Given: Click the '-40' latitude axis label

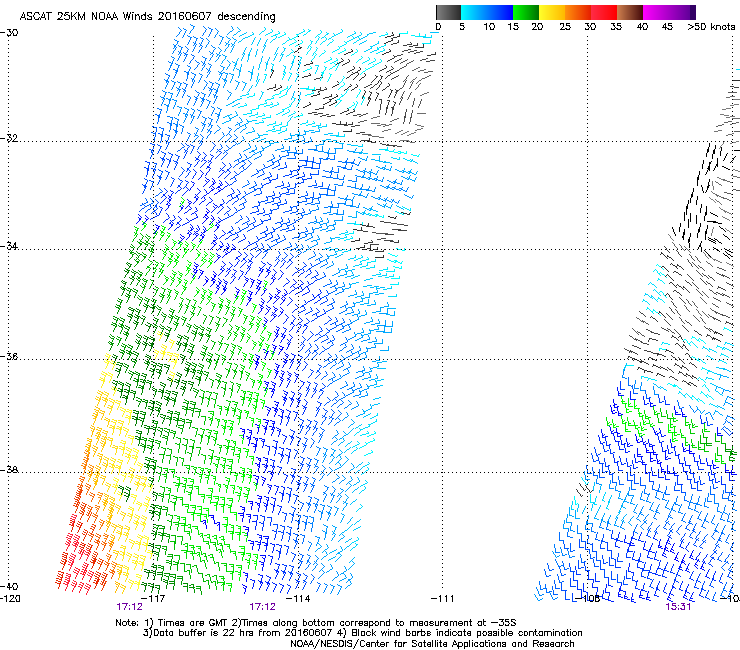Looking at the screenshot, I should coord(9,586).
